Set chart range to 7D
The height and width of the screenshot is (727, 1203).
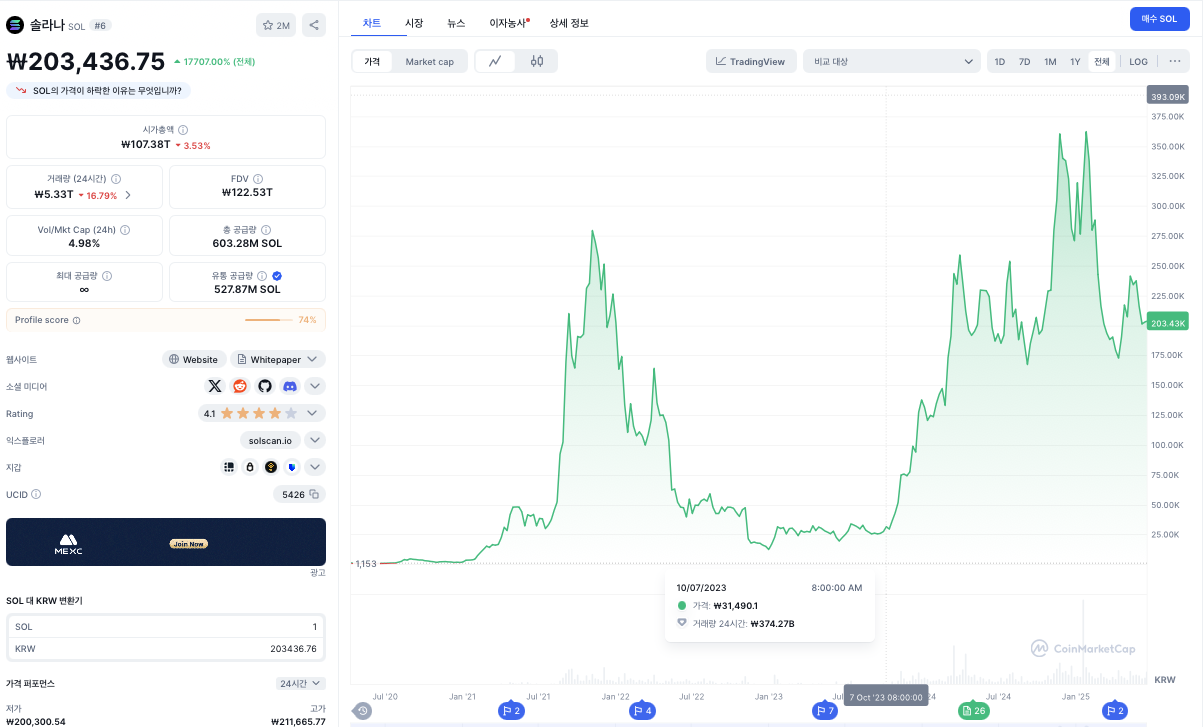[x=1025, y=61]
